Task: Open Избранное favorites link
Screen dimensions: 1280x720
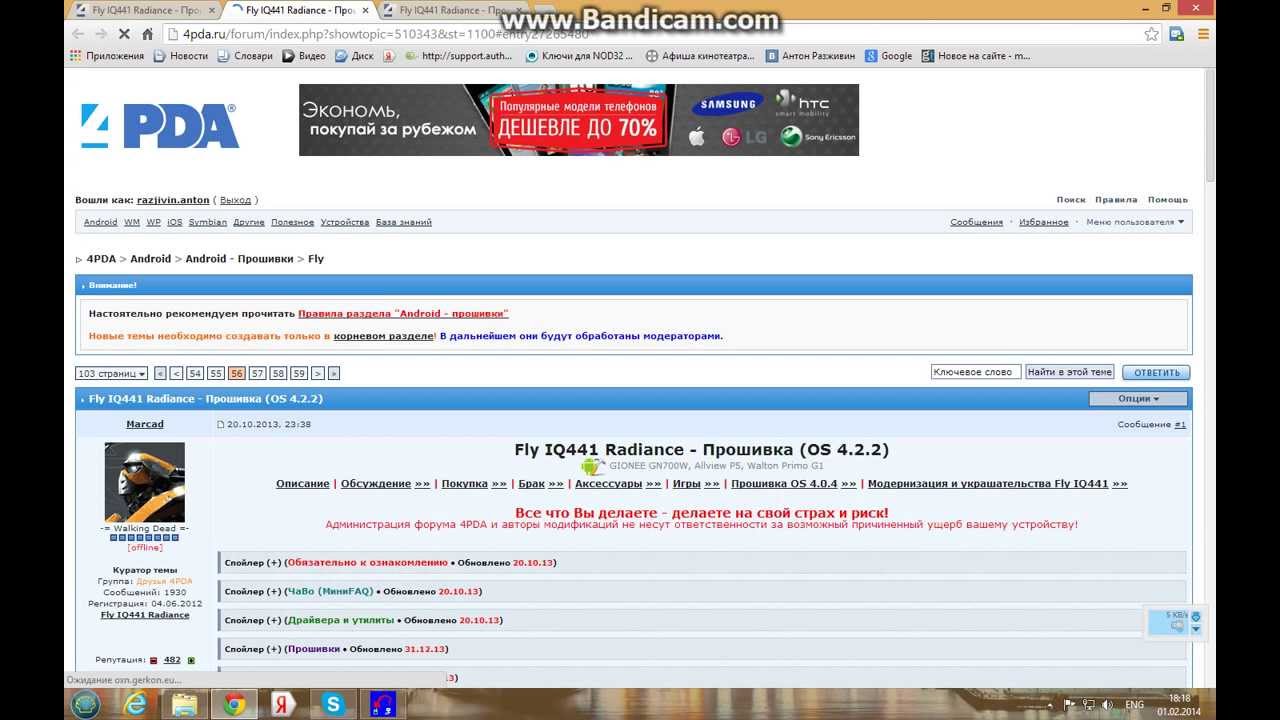Action: 1044,222
